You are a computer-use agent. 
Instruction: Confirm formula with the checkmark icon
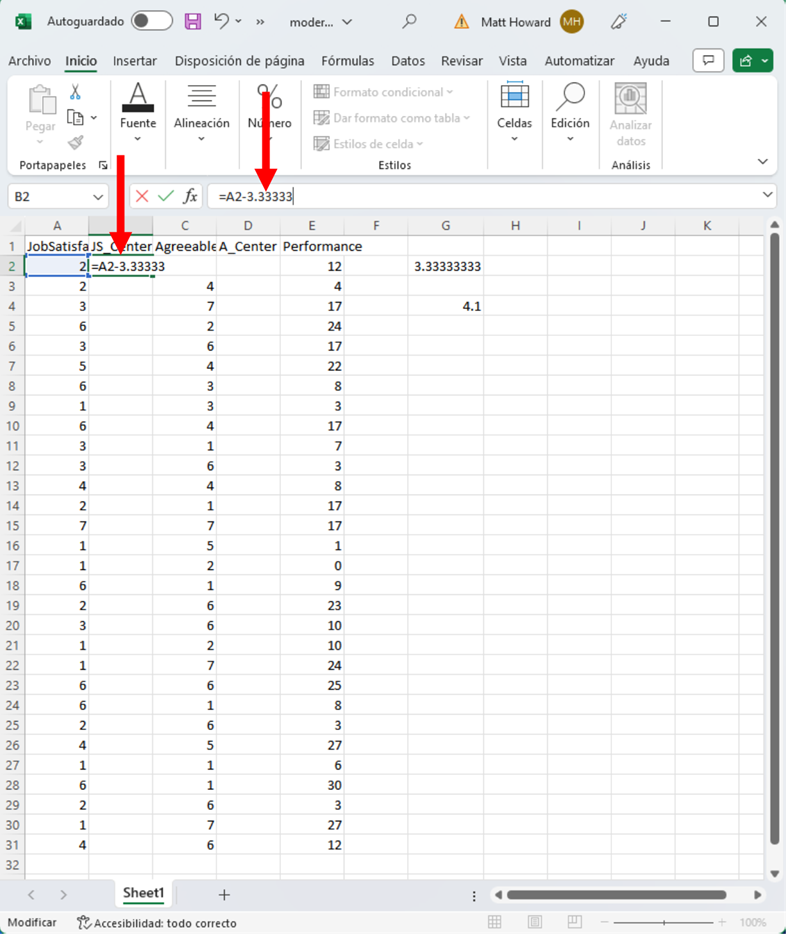(x=166, y=197)
